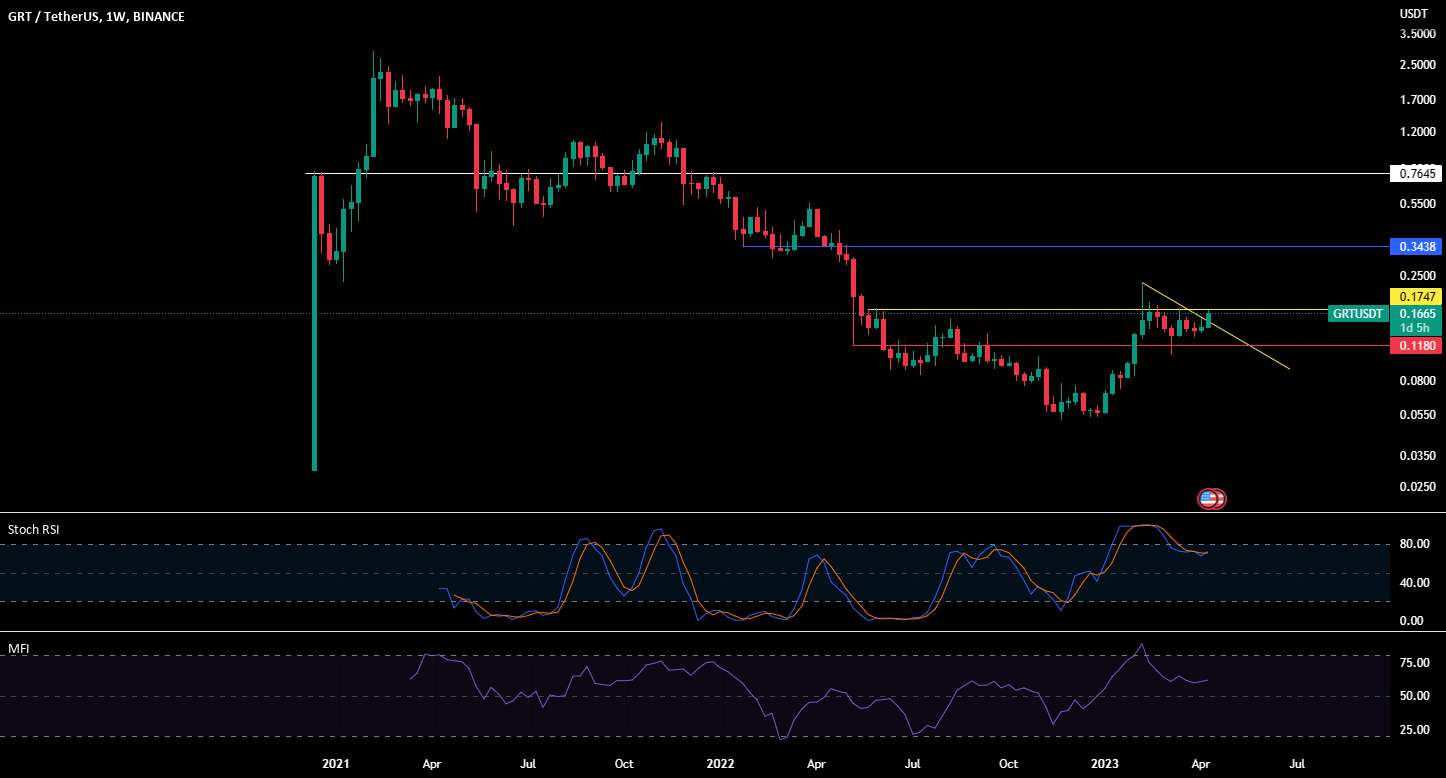
Task: Click the USDT currency label on price axis
Action: click(x=1413, y=14)
